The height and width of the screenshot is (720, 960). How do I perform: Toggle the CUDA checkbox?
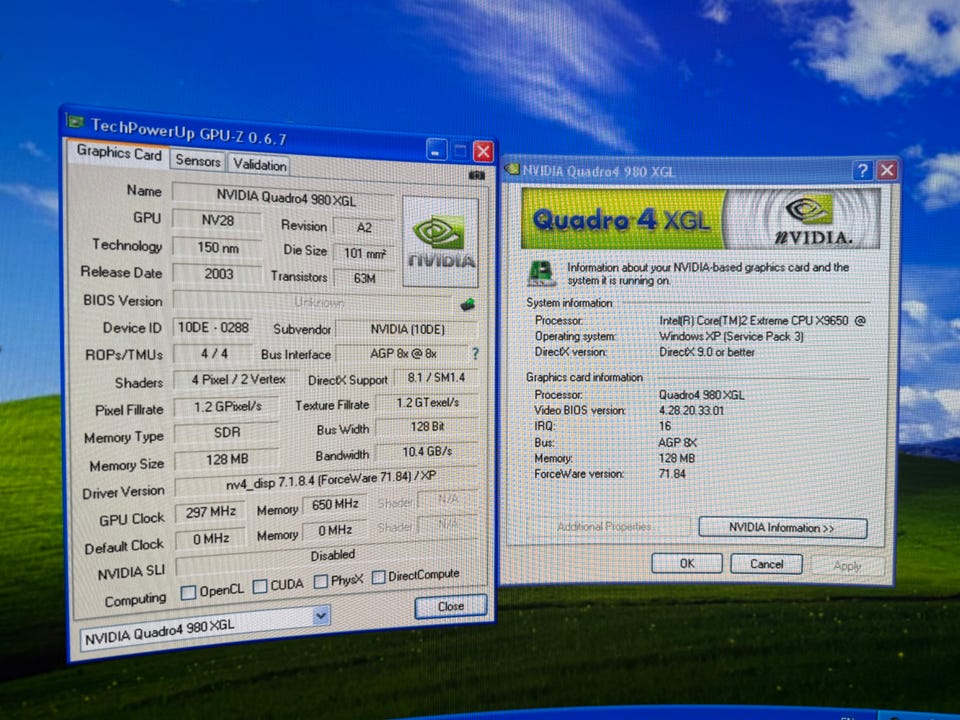[x=260, y=586]
